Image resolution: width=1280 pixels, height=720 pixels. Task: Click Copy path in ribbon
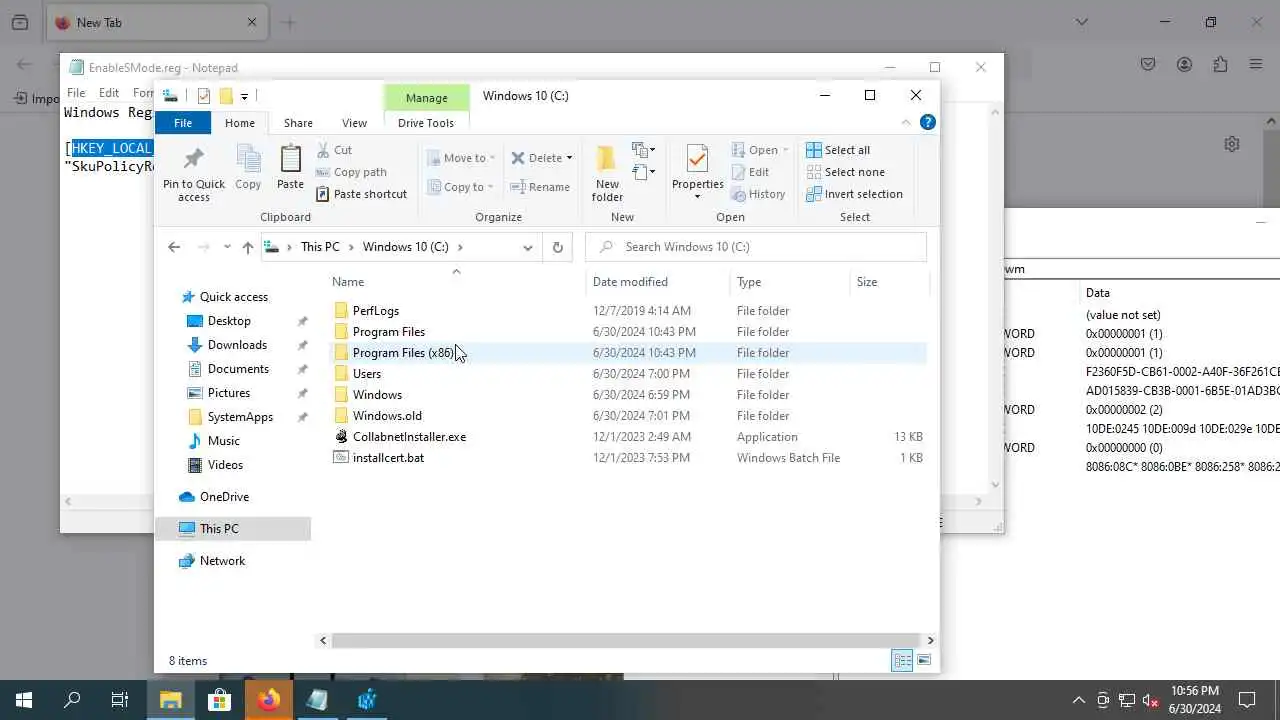pyautogui.click(x=351, y=172)
